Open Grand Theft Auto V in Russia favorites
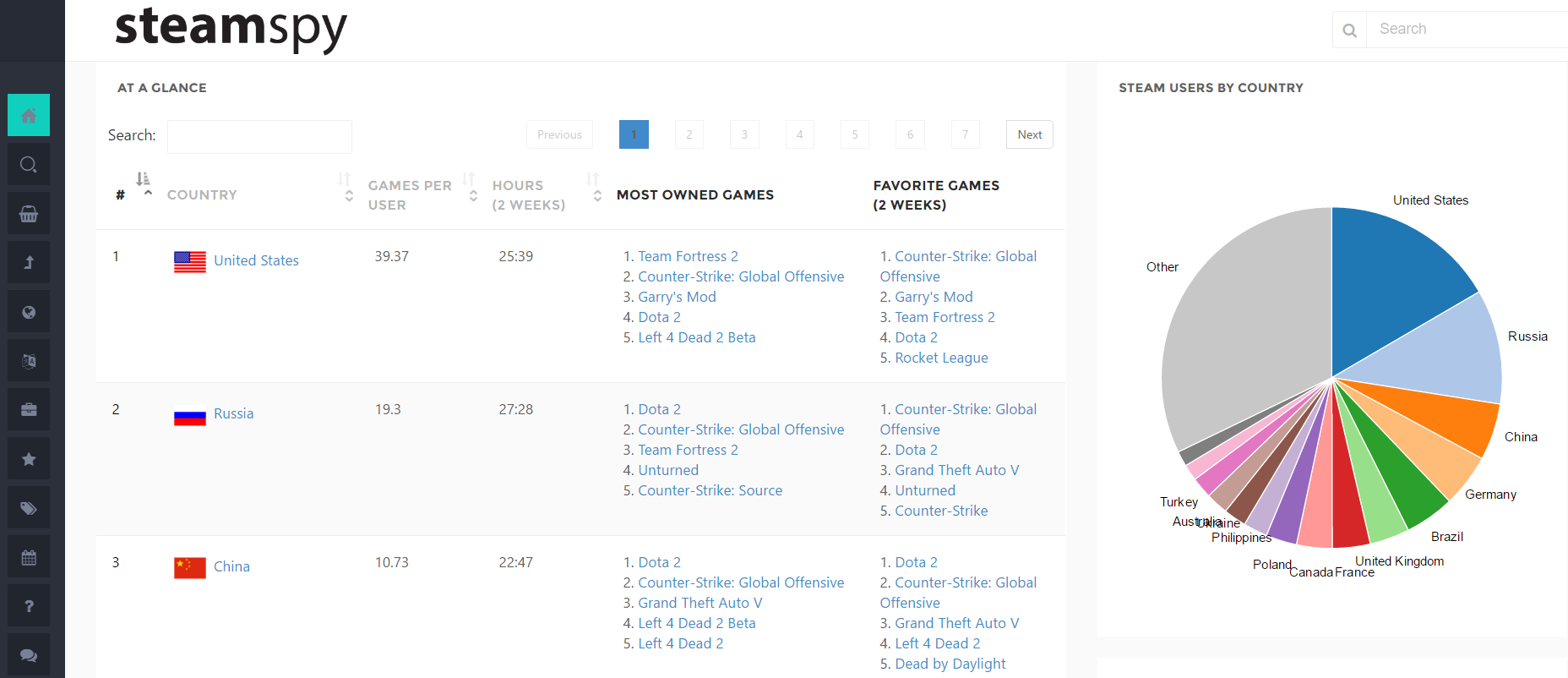This screenshot has width=1568, height=678. pyautogui.click(x=957, y=470)
